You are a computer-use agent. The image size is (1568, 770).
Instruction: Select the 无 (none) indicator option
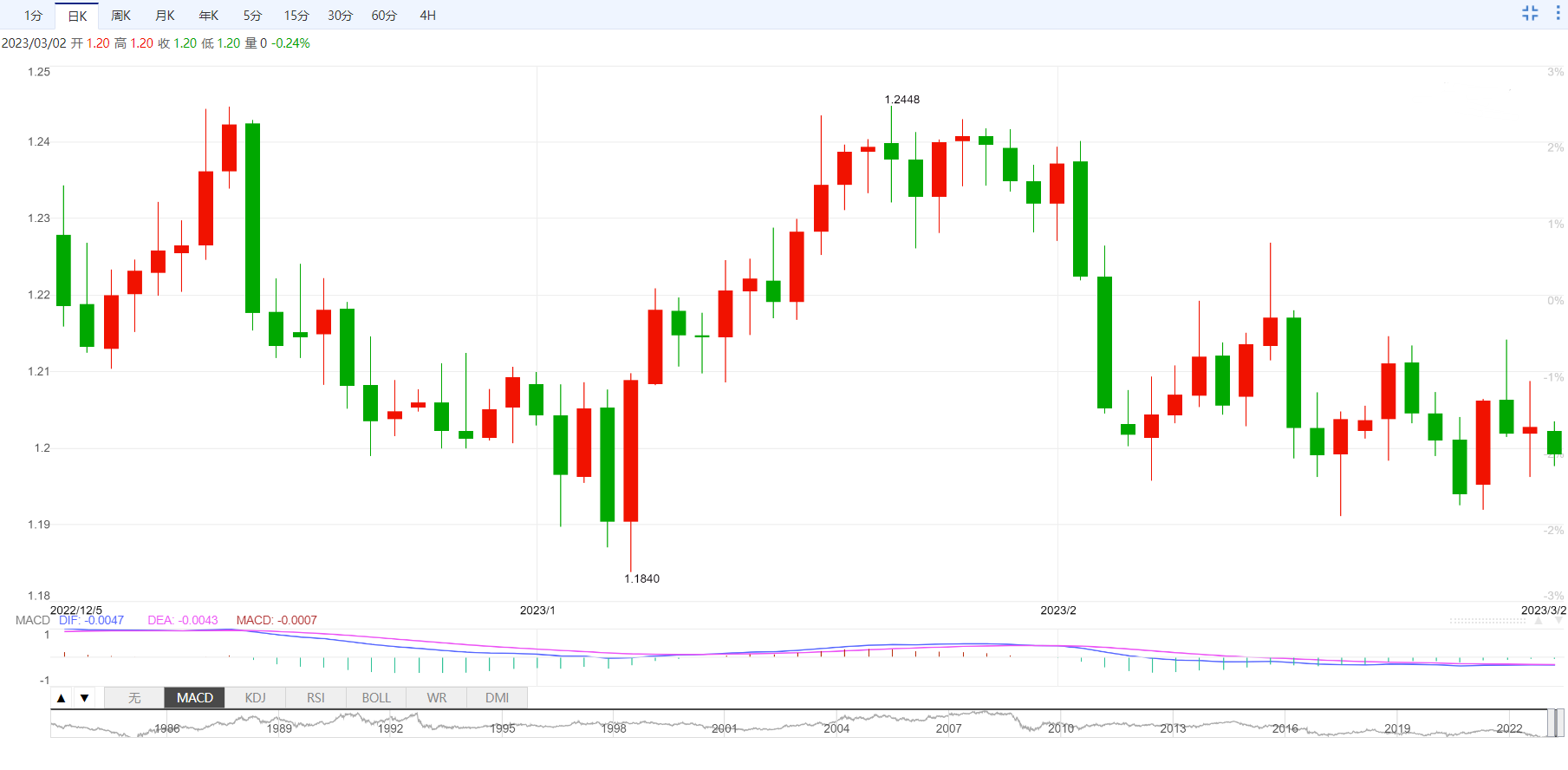point(134,698)
